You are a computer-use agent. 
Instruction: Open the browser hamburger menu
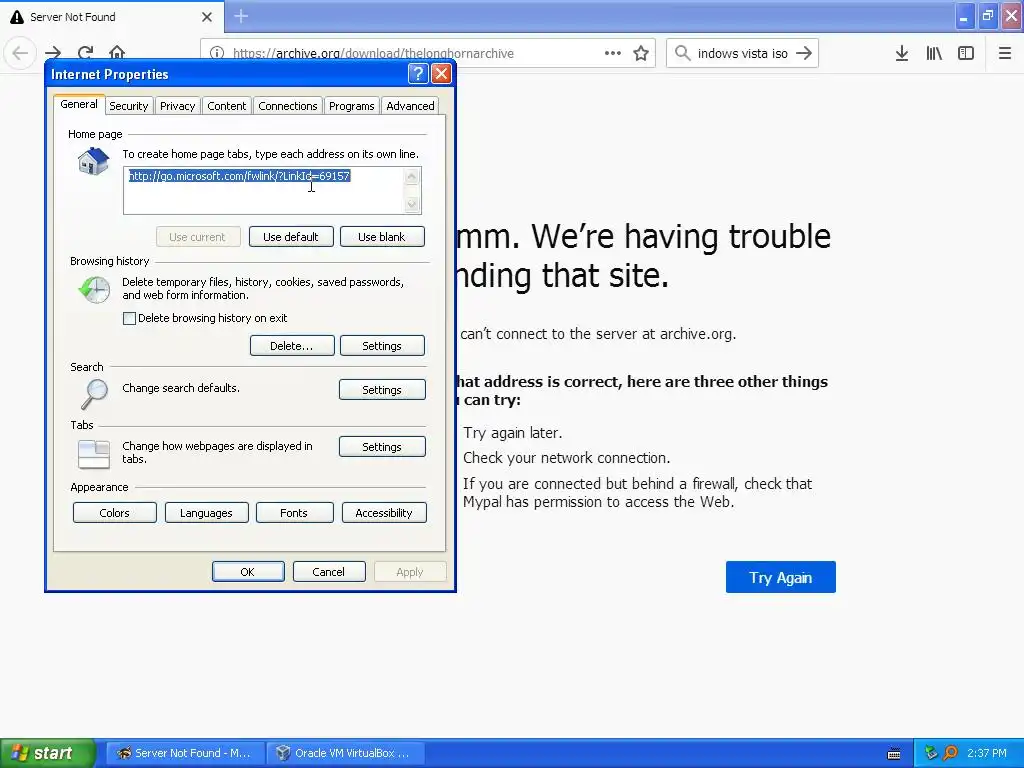tap(1005, 54)
